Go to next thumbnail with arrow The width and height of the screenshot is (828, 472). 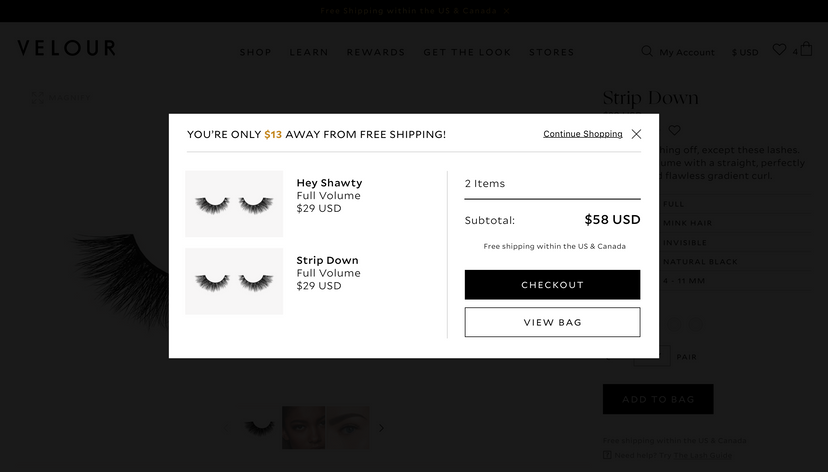(x=381, y=428)
